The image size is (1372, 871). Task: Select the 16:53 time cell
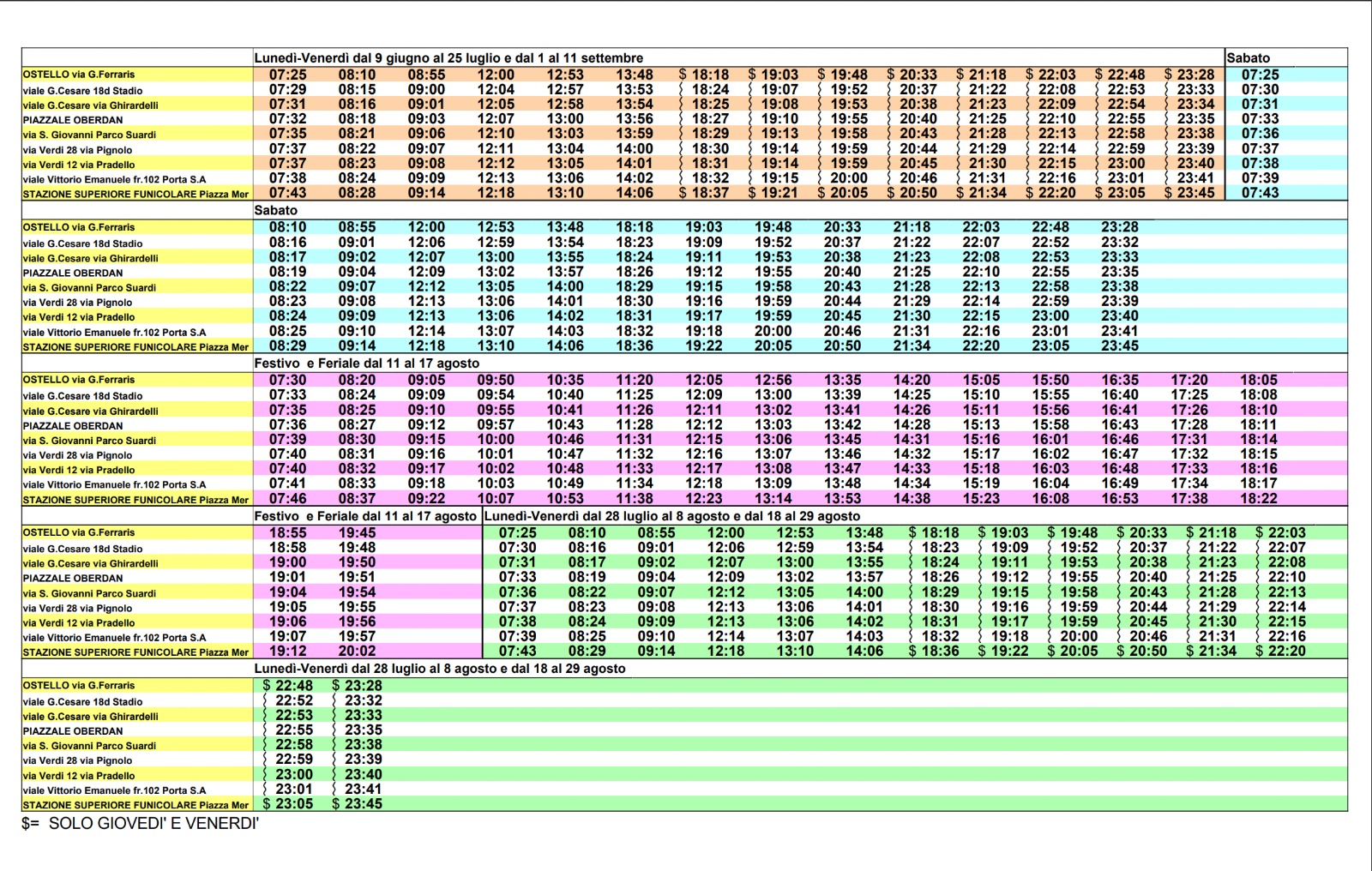tap(1120, 499)
